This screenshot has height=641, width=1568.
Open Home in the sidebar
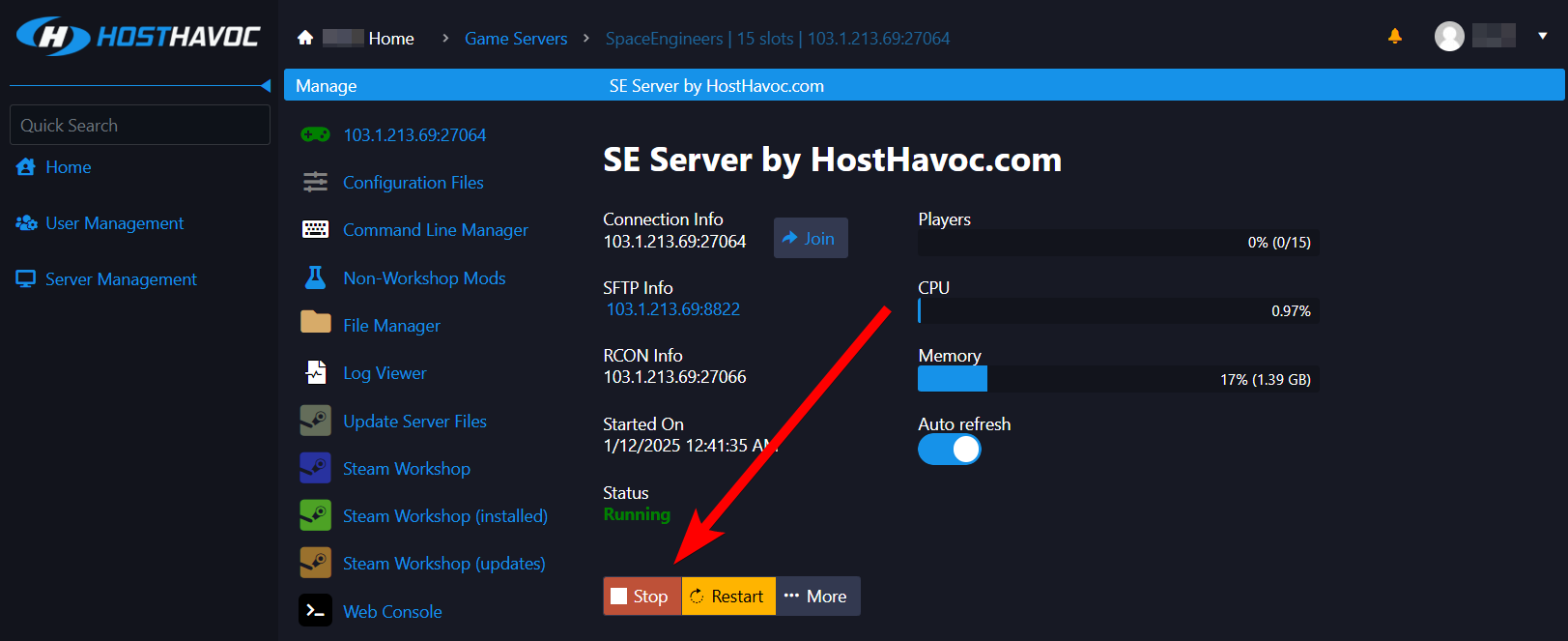point(69,167)
